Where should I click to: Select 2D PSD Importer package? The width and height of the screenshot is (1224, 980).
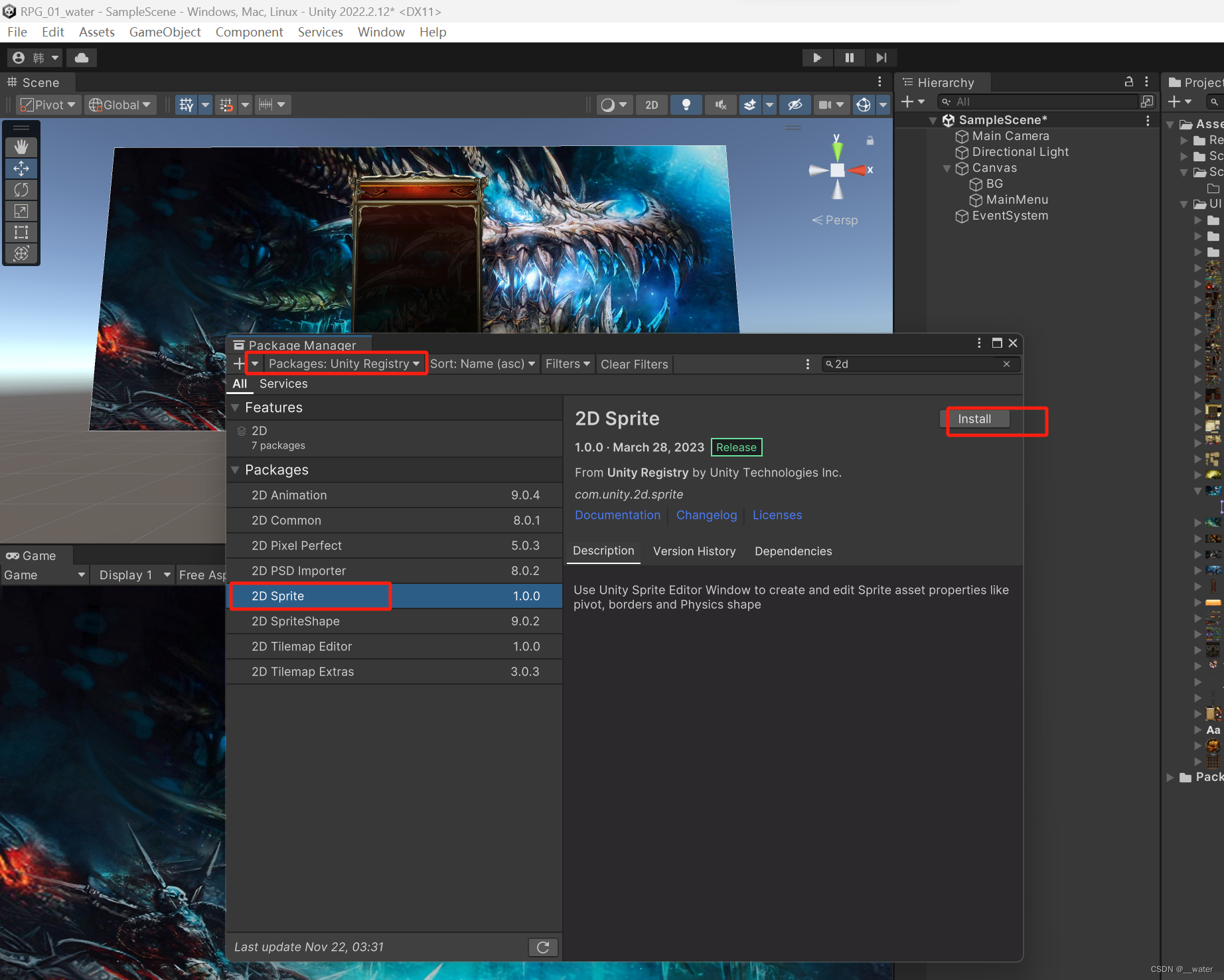[x=394, y=571]
